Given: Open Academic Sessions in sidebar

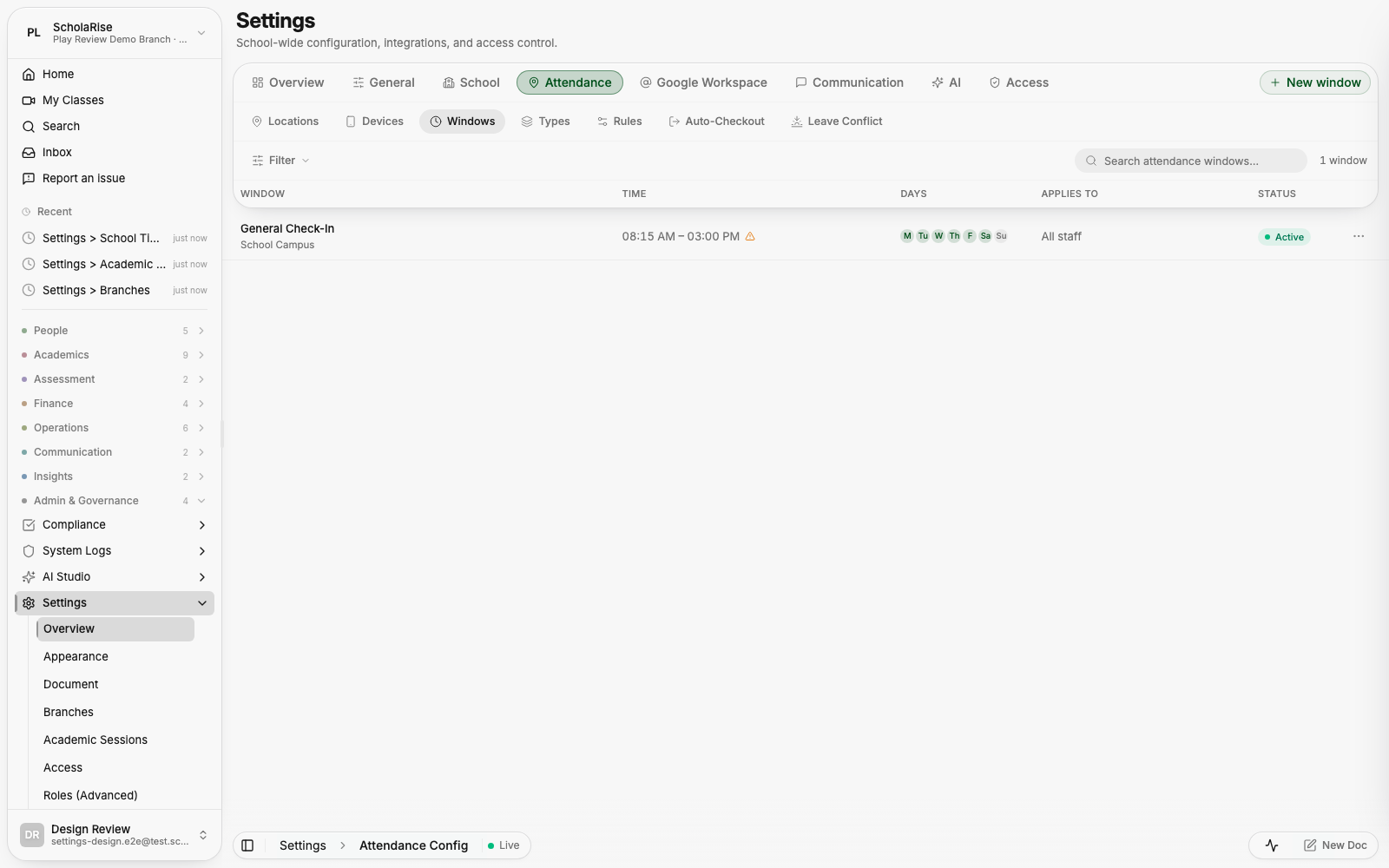Looking at the screenshot, I should coord(115,740).
